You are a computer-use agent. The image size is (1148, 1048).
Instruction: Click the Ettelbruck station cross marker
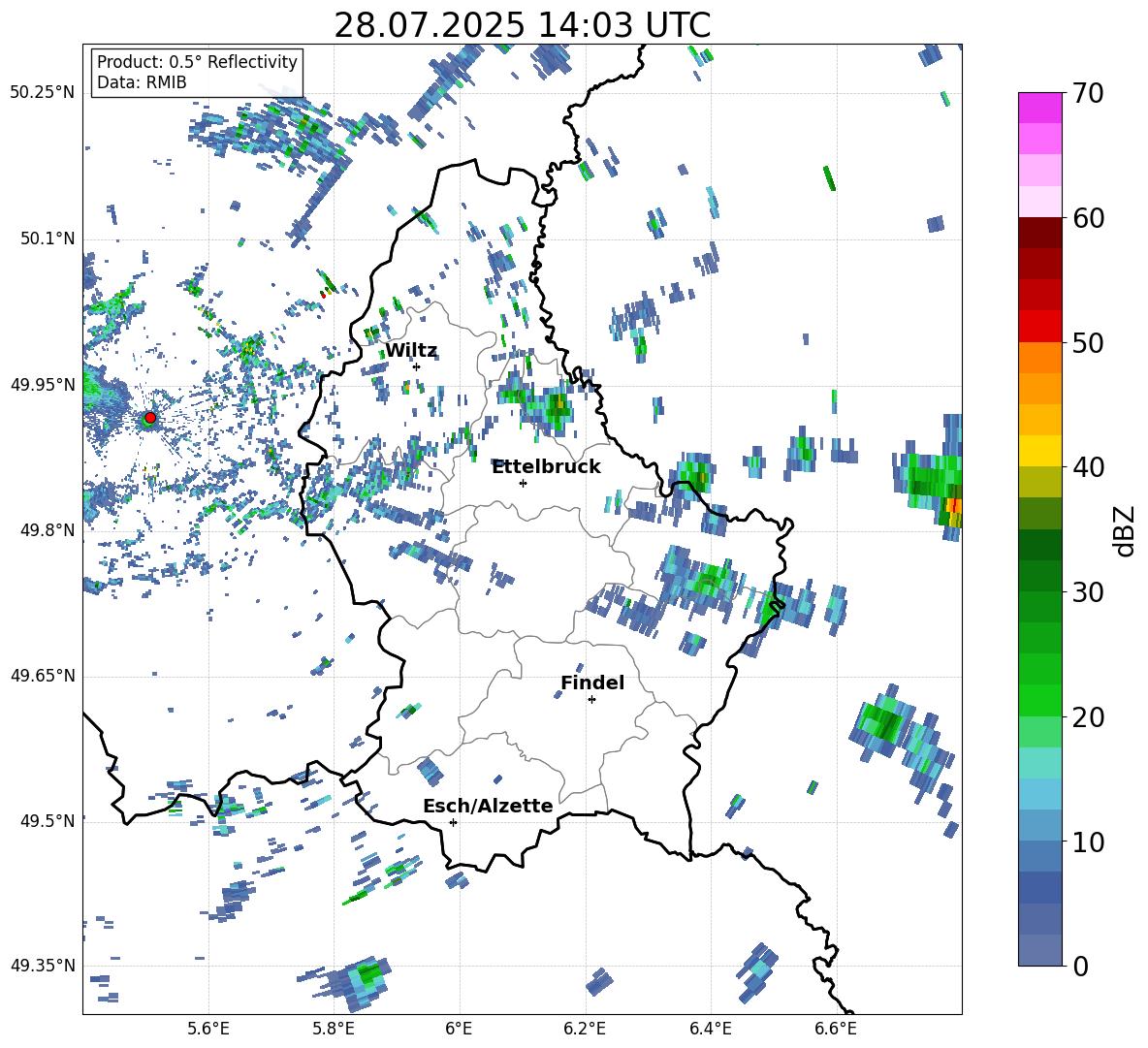[523, 483]
